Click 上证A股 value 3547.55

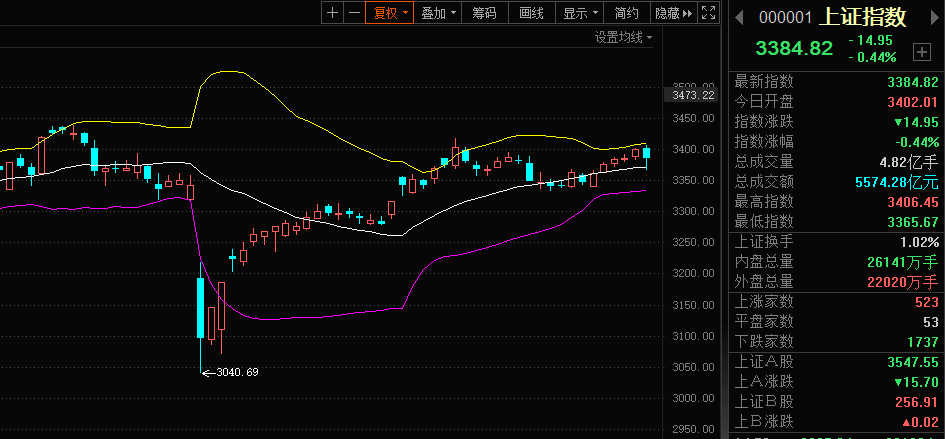click(912, 362)
